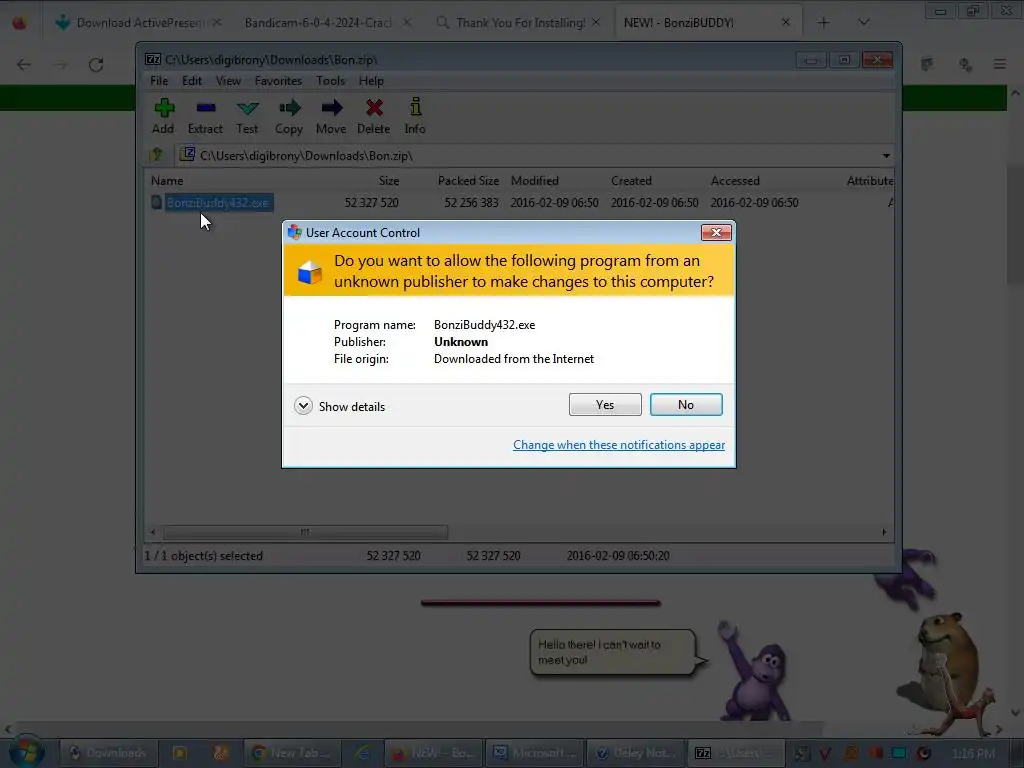1024x768 pixels.
Task: Sort by the Accessed column header
Action: (x=735, y=181)
